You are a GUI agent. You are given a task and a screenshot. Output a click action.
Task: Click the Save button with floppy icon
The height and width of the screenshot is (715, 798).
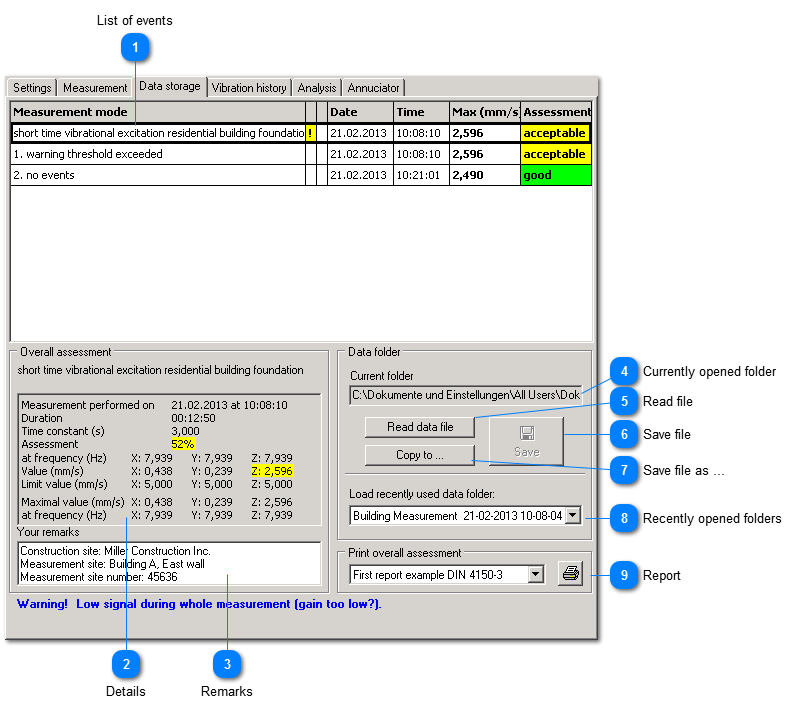526,440
